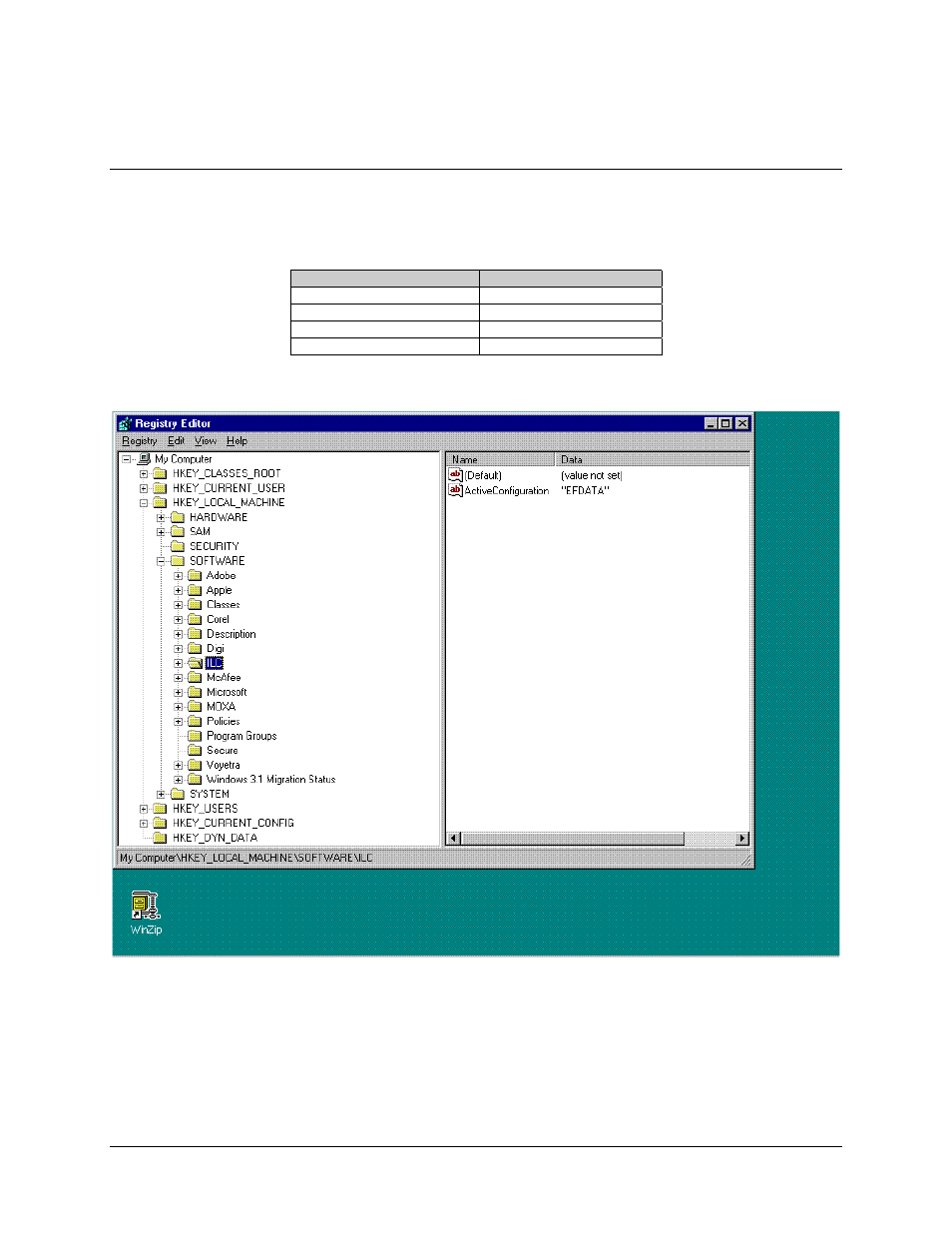Expand the Microsoft key

pos(179,692)
